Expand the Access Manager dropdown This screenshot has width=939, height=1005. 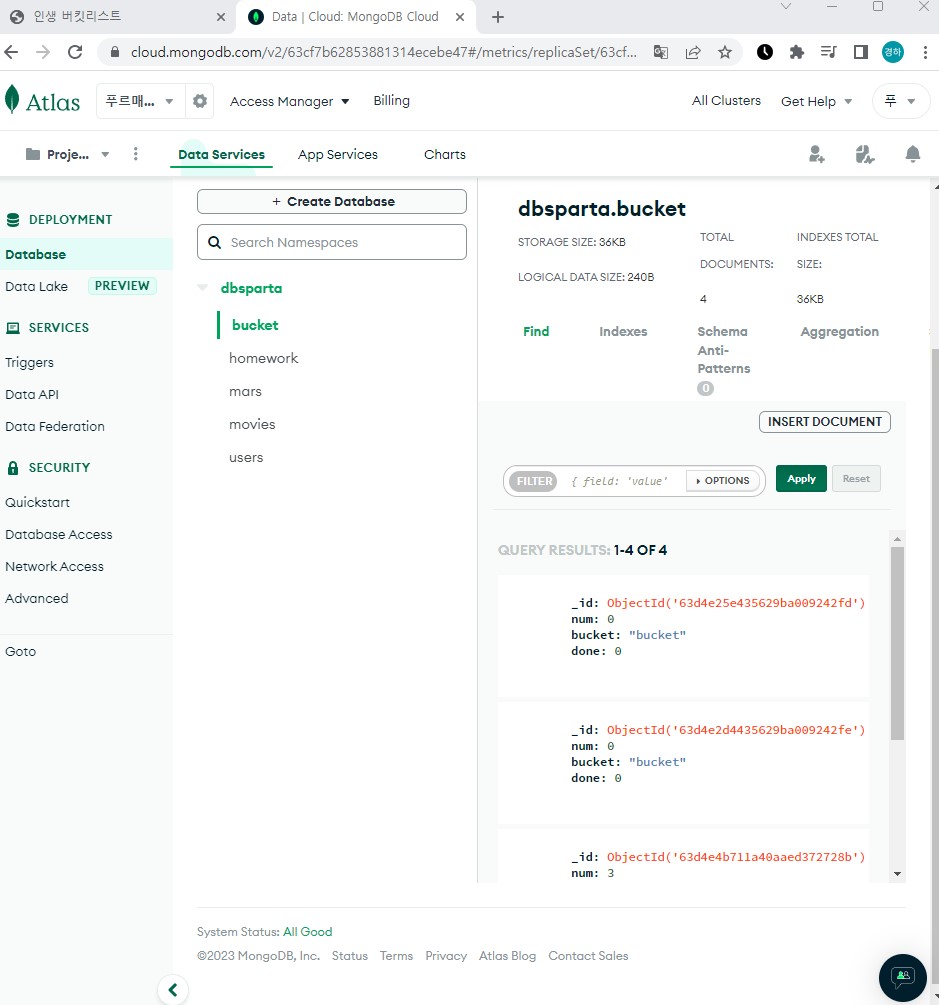tap(289, 101)
